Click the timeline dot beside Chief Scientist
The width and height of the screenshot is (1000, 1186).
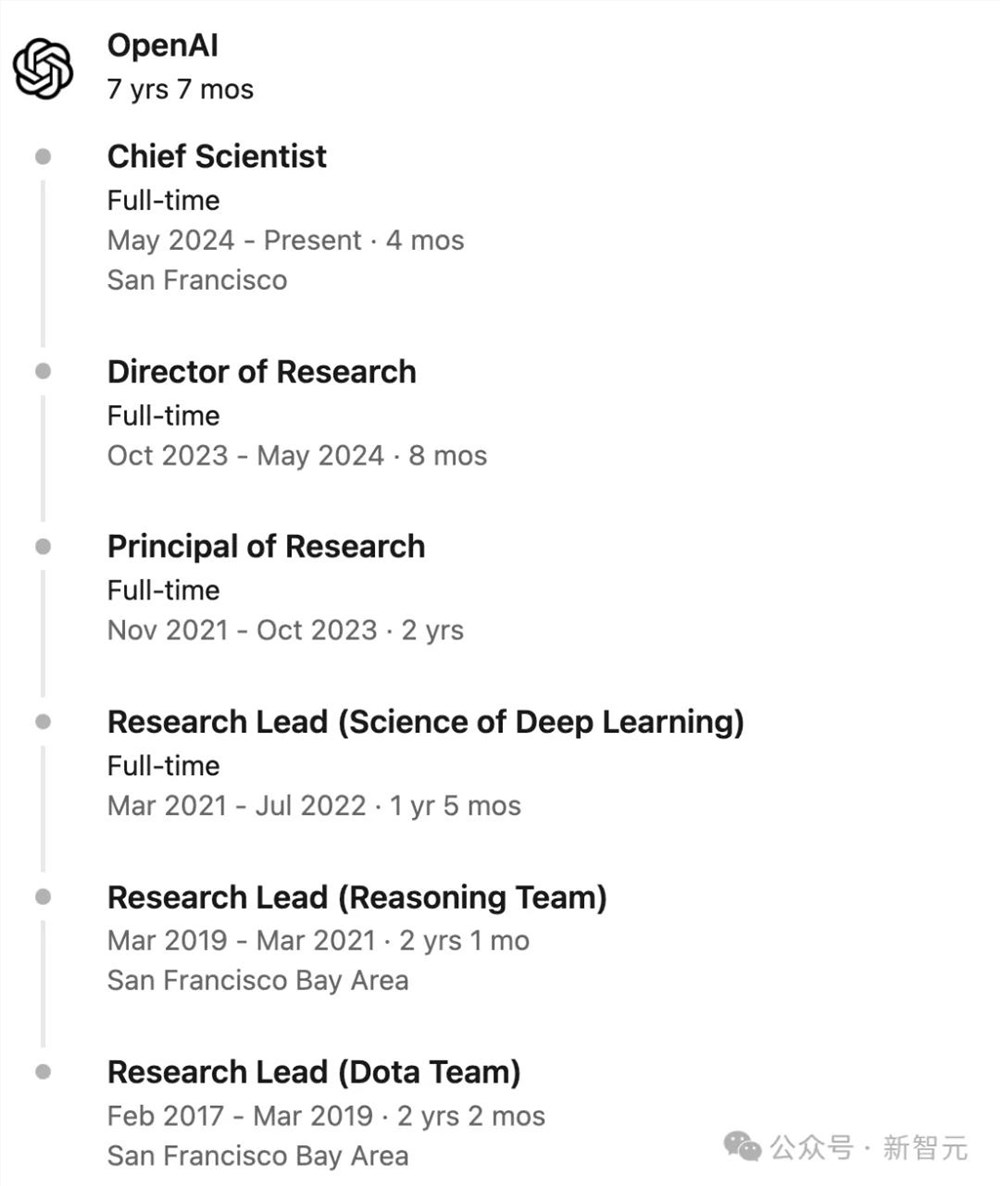coord(43,157)
